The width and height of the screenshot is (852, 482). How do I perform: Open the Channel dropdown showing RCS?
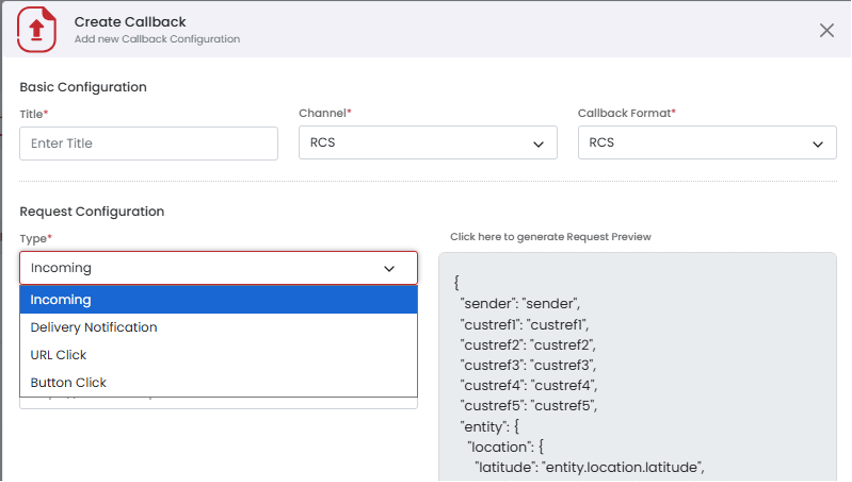tap(428, 142)
